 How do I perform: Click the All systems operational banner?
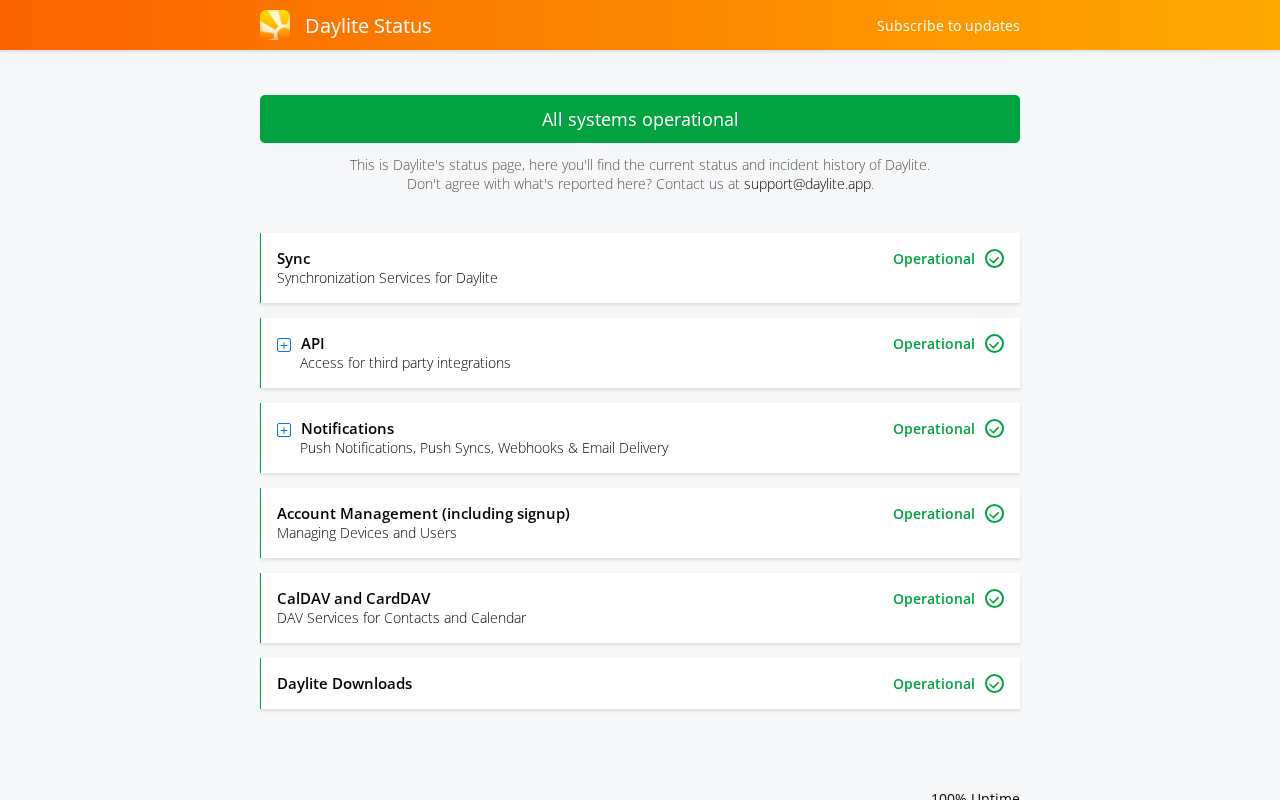tap(640, 119)
